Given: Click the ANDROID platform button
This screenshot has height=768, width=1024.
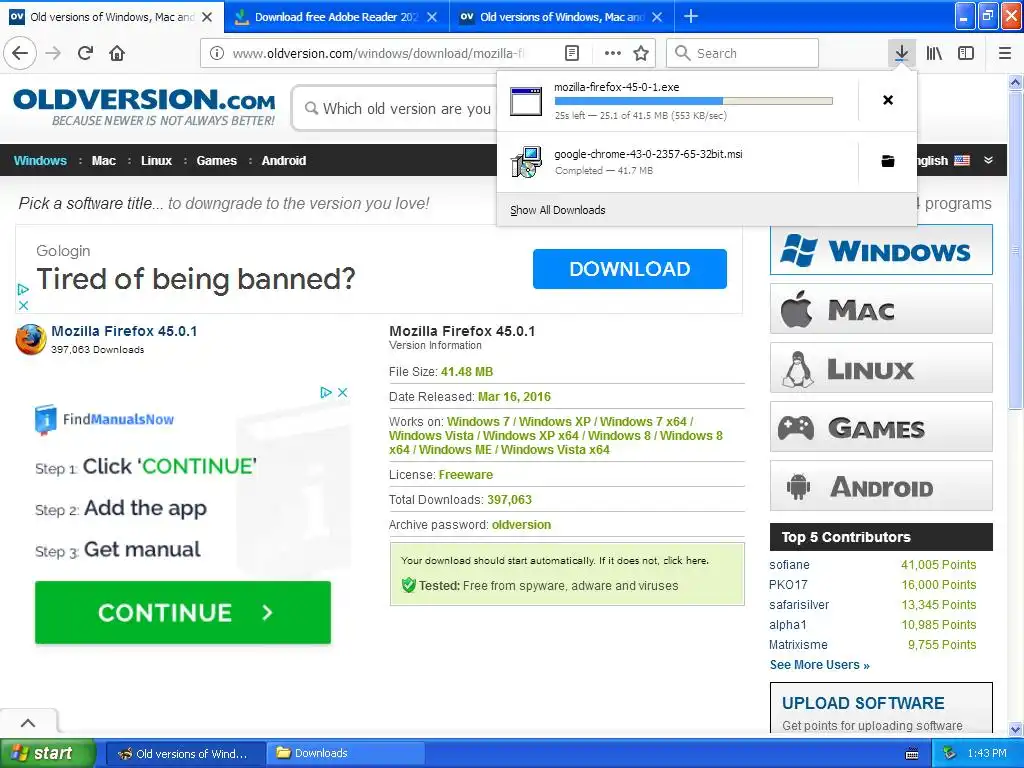Looking at the screenshot, I should coord(881,486).
